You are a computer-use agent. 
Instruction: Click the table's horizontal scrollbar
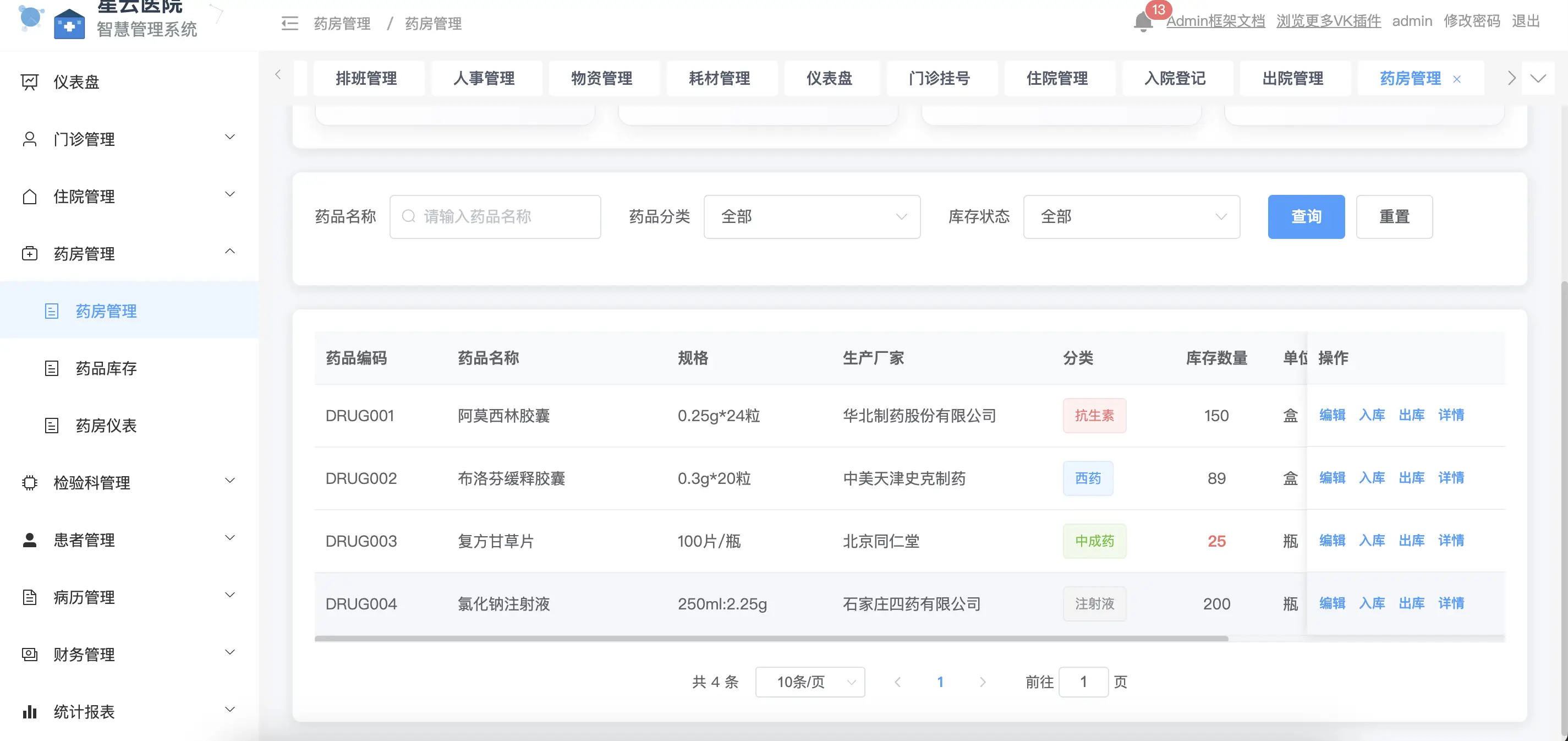coord(771,639)
